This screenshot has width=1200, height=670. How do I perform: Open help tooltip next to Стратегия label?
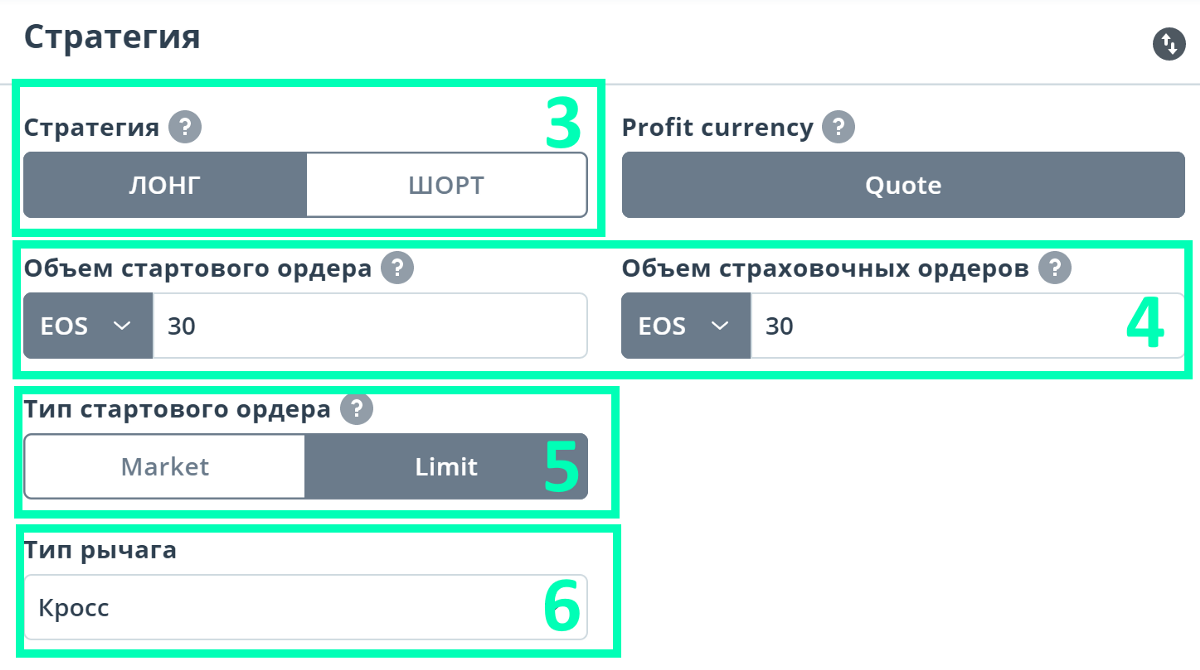coord(185,128)
